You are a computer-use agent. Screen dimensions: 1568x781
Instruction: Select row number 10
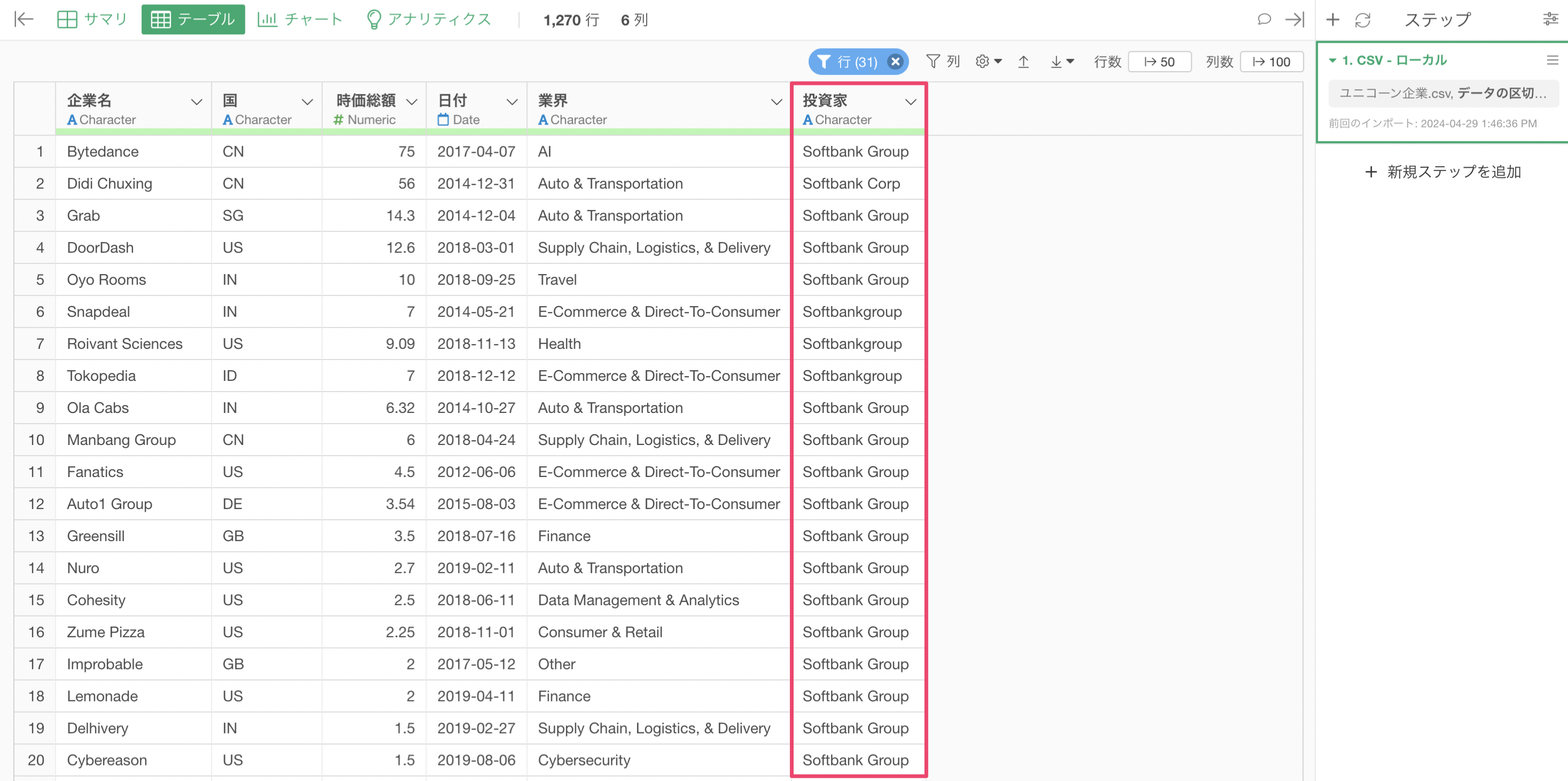point(35,440)
